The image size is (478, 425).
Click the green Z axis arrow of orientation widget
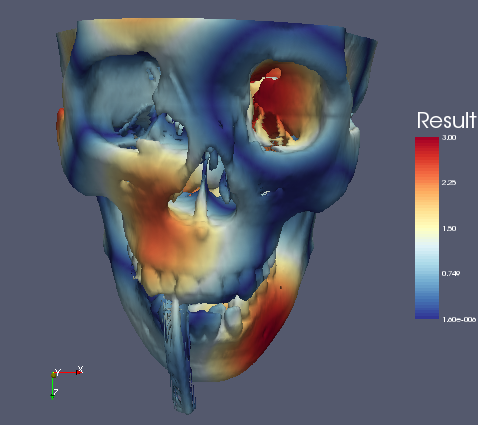tap(53, 388)
